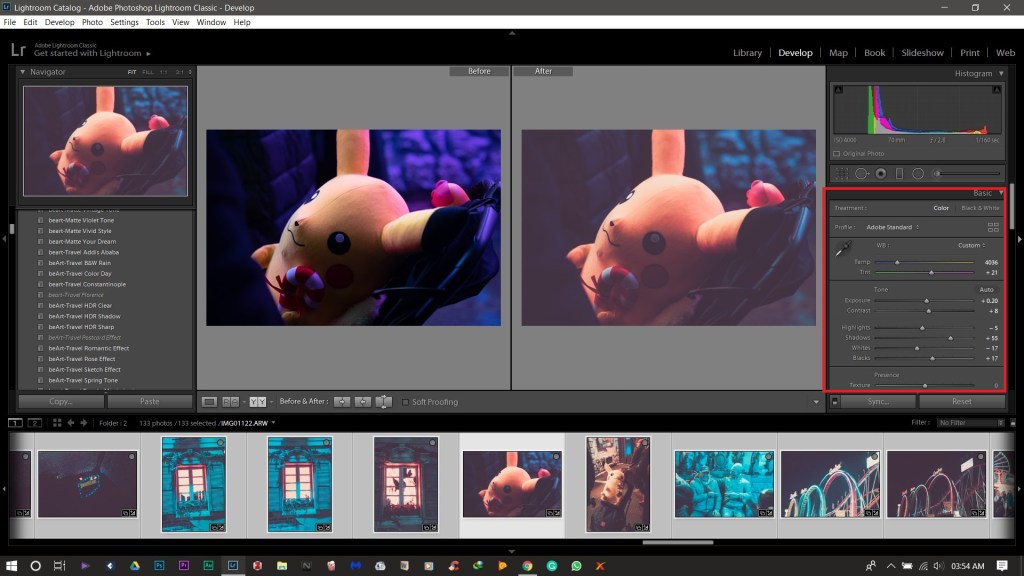Switch to Loupe view in toolbar
Viewport: 1024px width, 576px height.
click(209, 401)
